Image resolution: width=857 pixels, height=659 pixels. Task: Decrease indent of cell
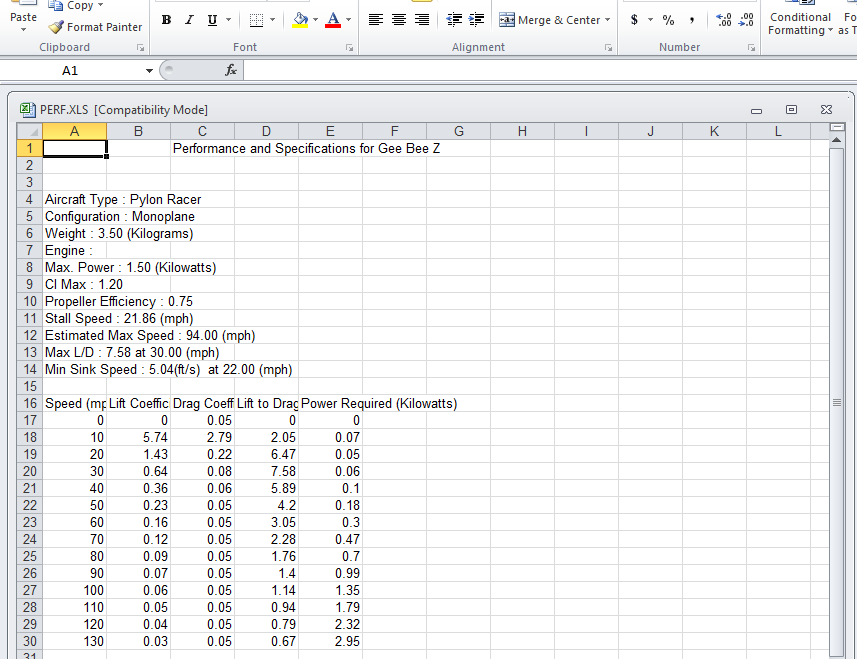pyautogui.click(x=454, y=20)
